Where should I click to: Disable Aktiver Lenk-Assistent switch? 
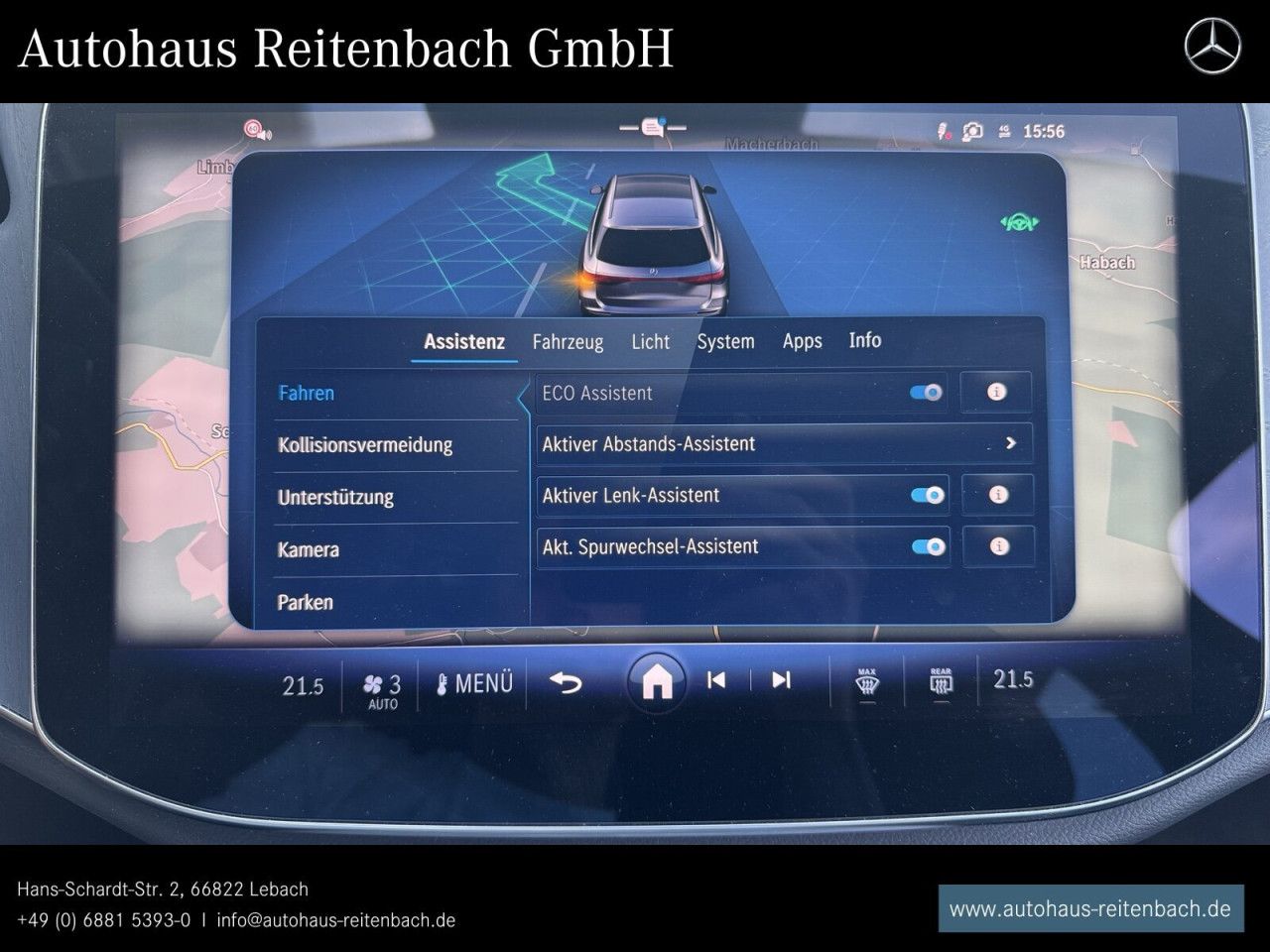tap(928, 495)
